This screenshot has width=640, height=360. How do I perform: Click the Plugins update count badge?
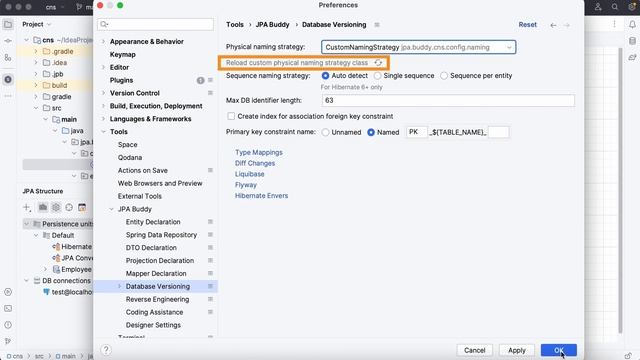click(200, 80)
